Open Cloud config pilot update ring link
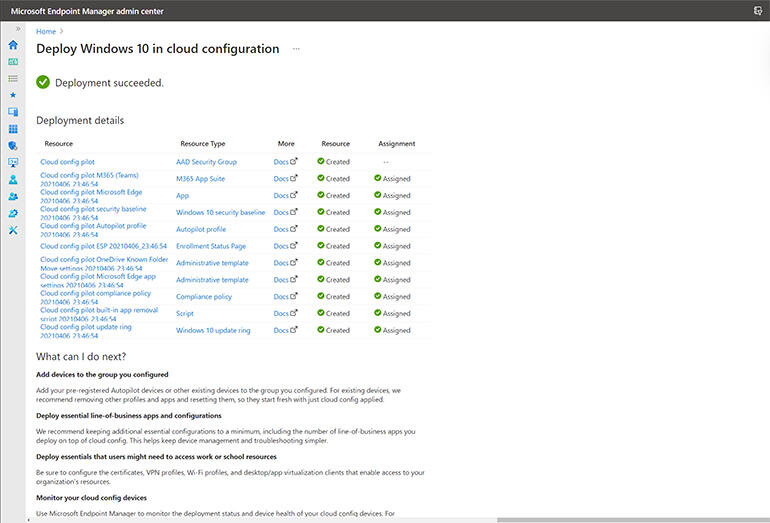The width and height of the screenshot is (770, 523). click(86, 331)
